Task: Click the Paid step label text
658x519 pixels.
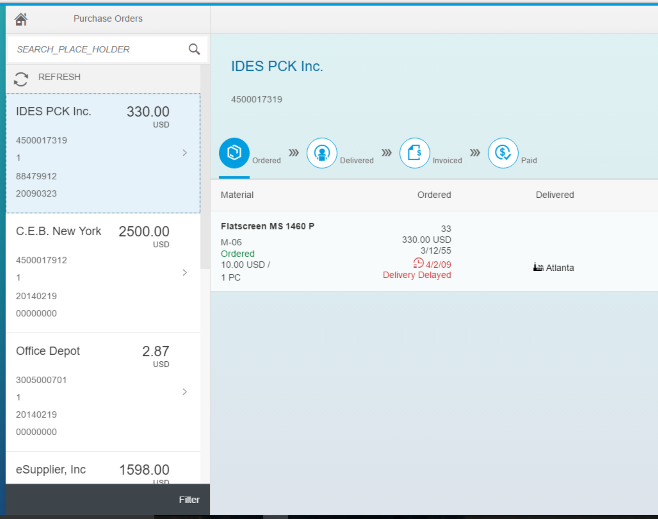Action: [529, 160]
